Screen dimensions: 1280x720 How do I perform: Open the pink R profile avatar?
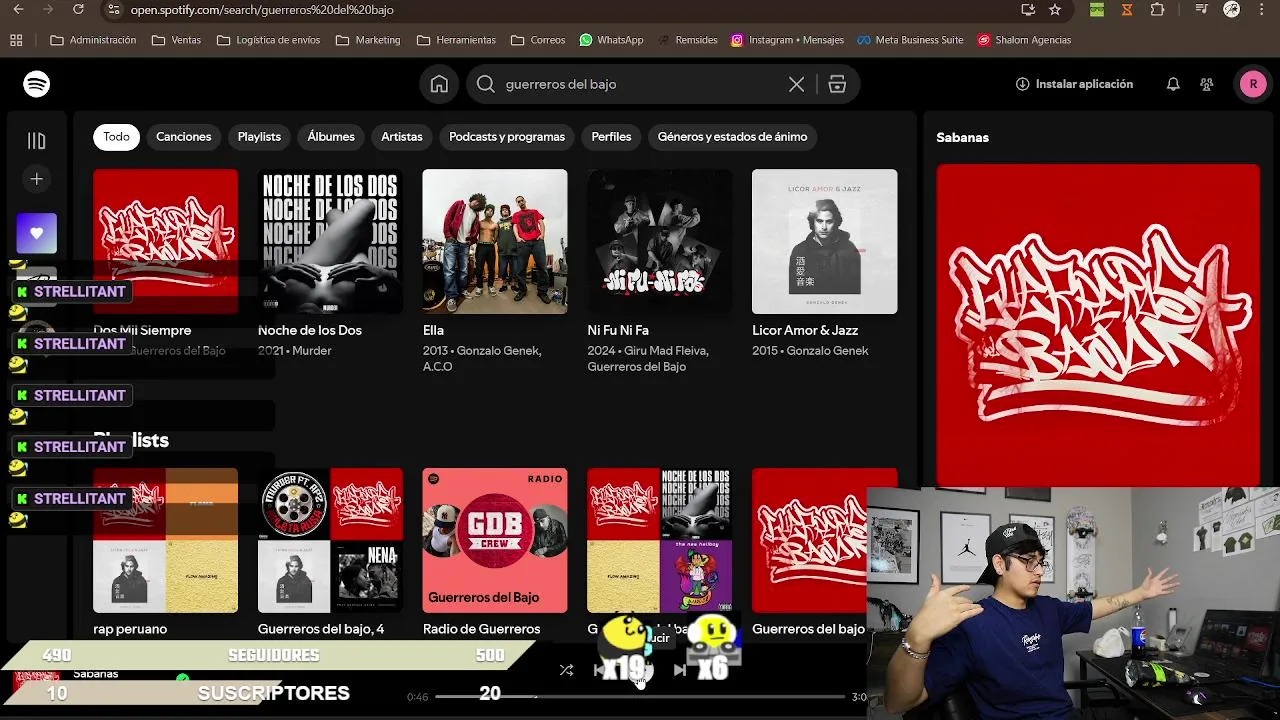1253,85
